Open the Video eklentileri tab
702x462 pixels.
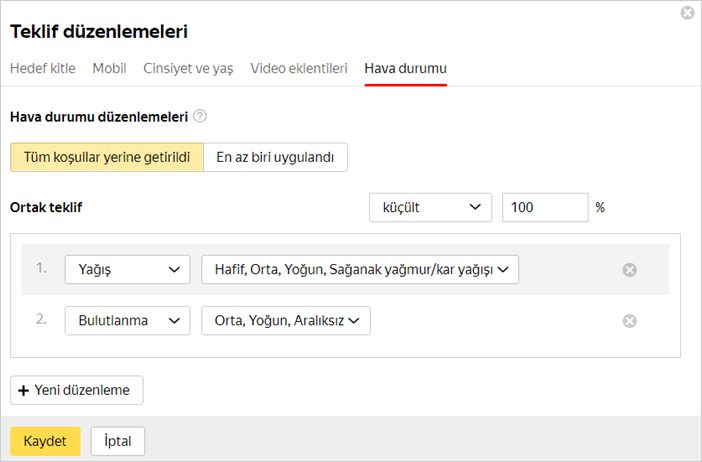pos(298,68)
